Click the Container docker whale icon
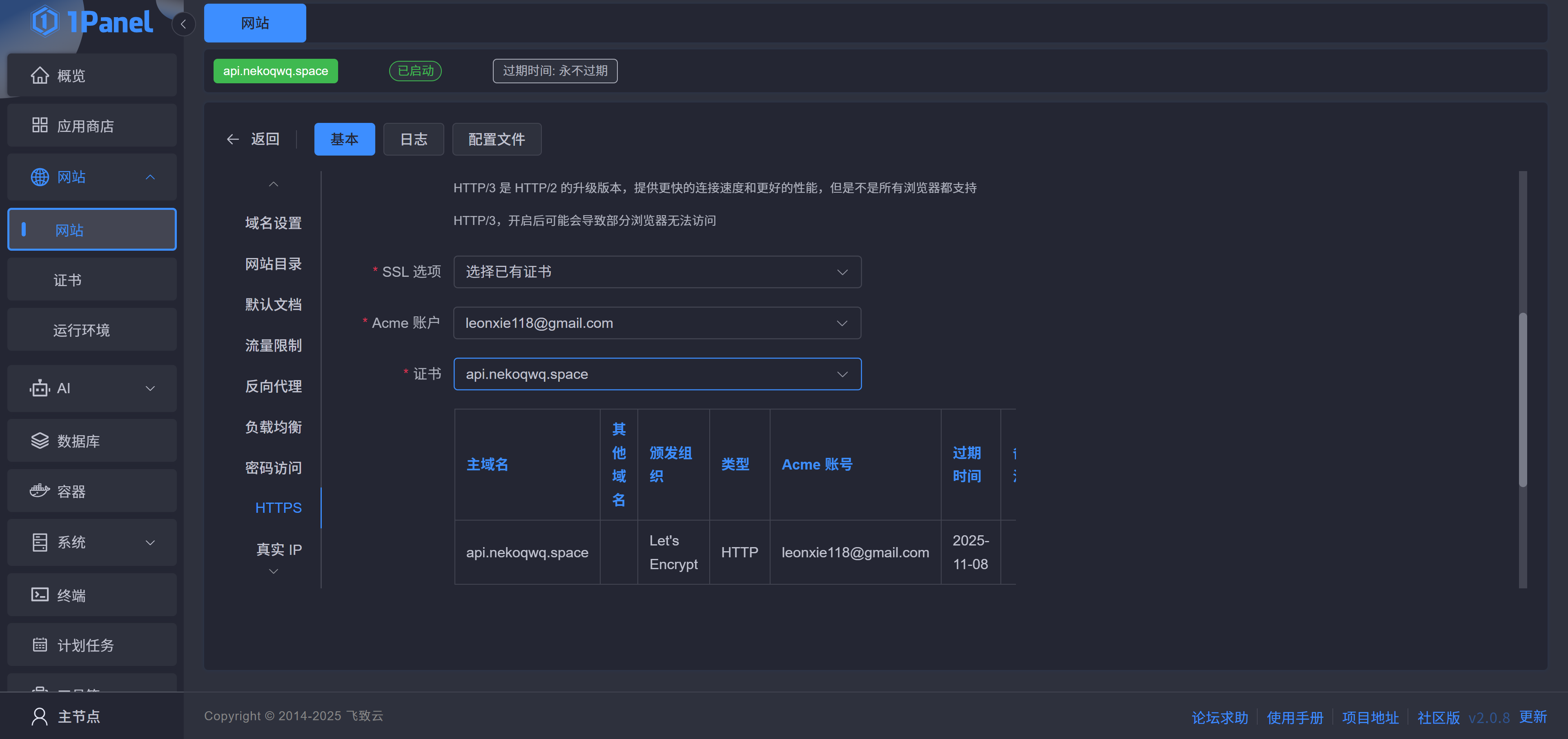This screenshot has width=1568, height=739. pos(40,491)
